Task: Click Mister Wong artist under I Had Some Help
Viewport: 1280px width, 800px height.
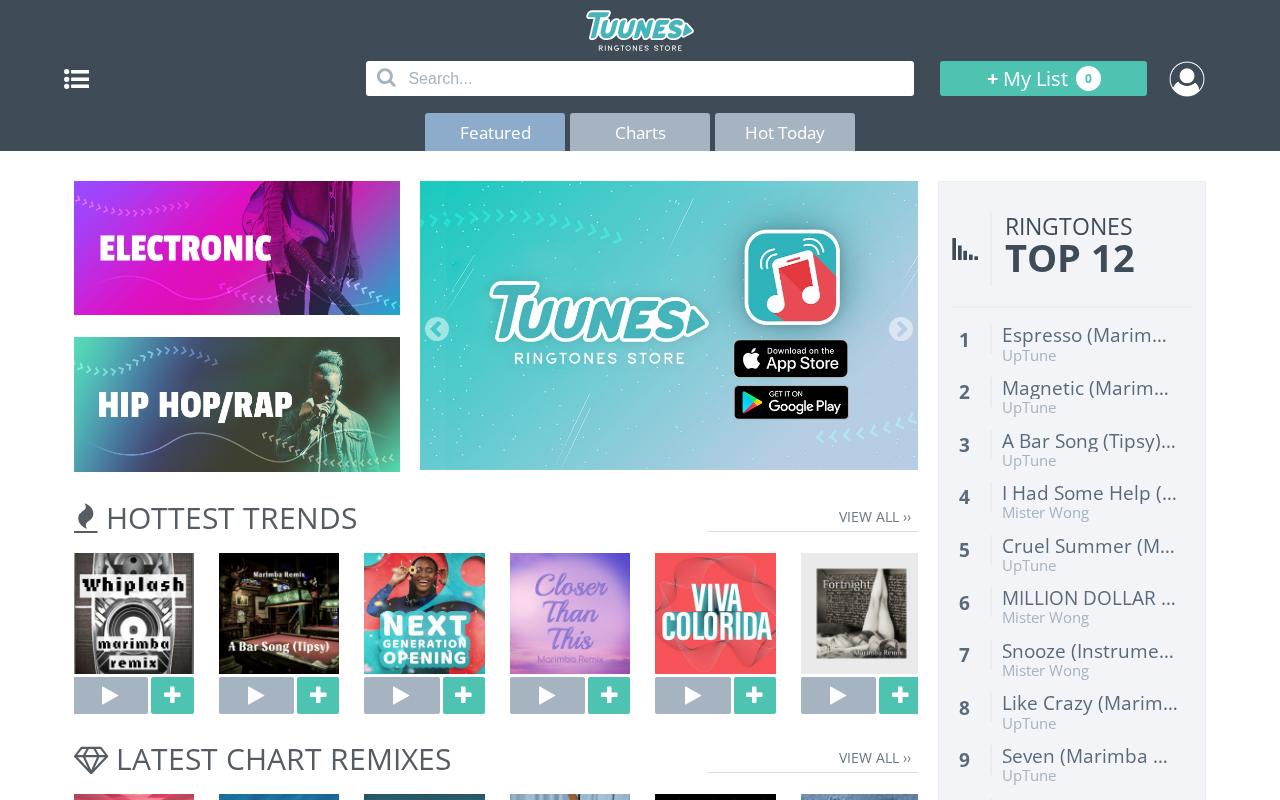Action: (1046, 513)
